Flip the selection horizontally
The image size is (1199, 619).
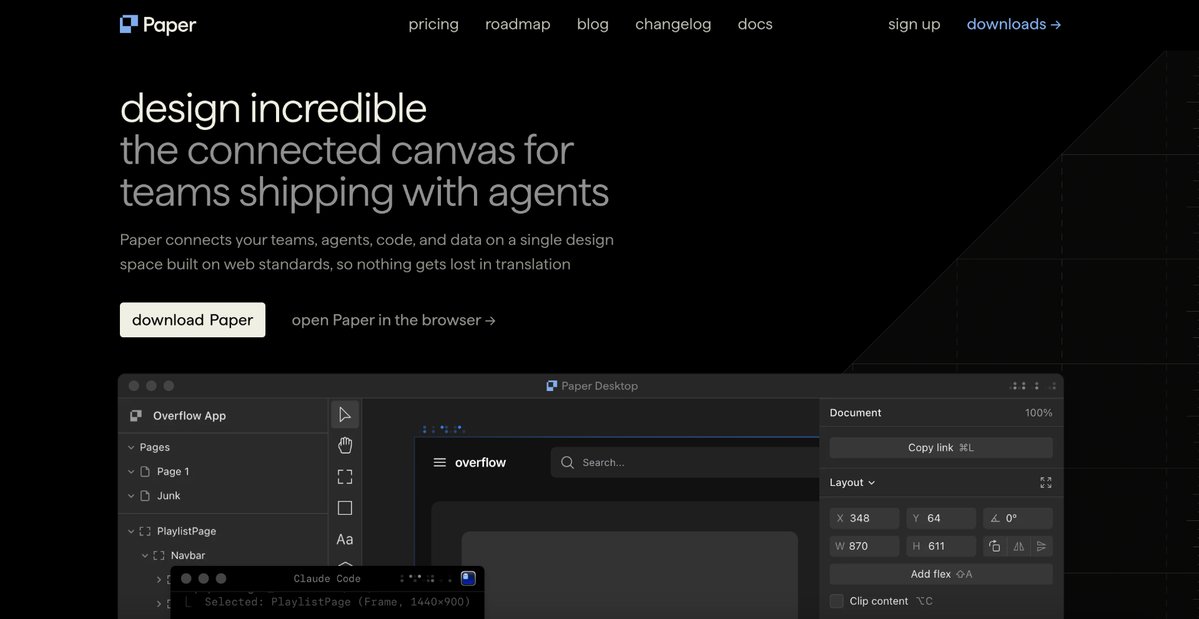pos(1016,546)
